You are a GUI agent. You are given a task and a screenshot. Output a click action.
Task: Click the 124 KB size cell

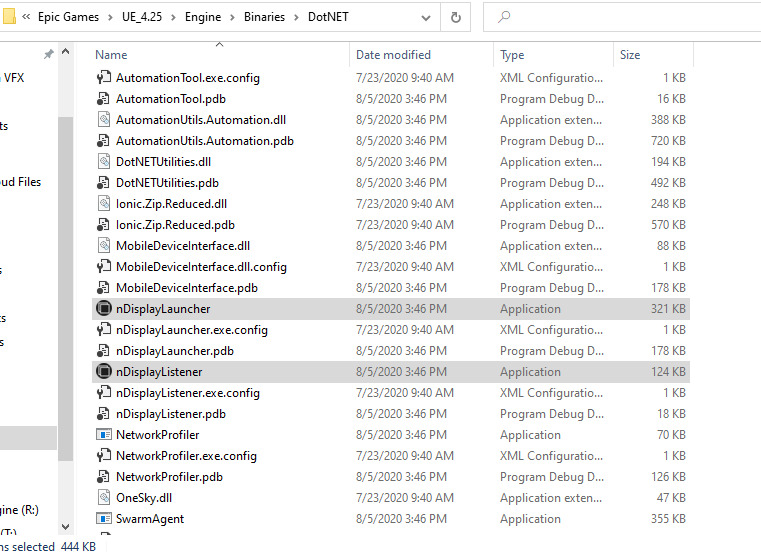(x=668, y=372)
